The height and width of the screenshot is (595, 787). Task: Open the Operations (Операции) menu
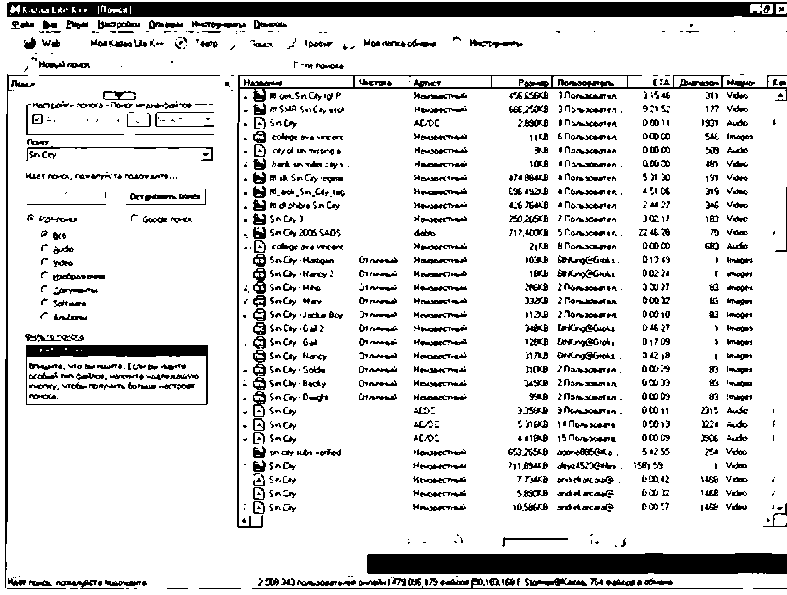pos(166,24)
